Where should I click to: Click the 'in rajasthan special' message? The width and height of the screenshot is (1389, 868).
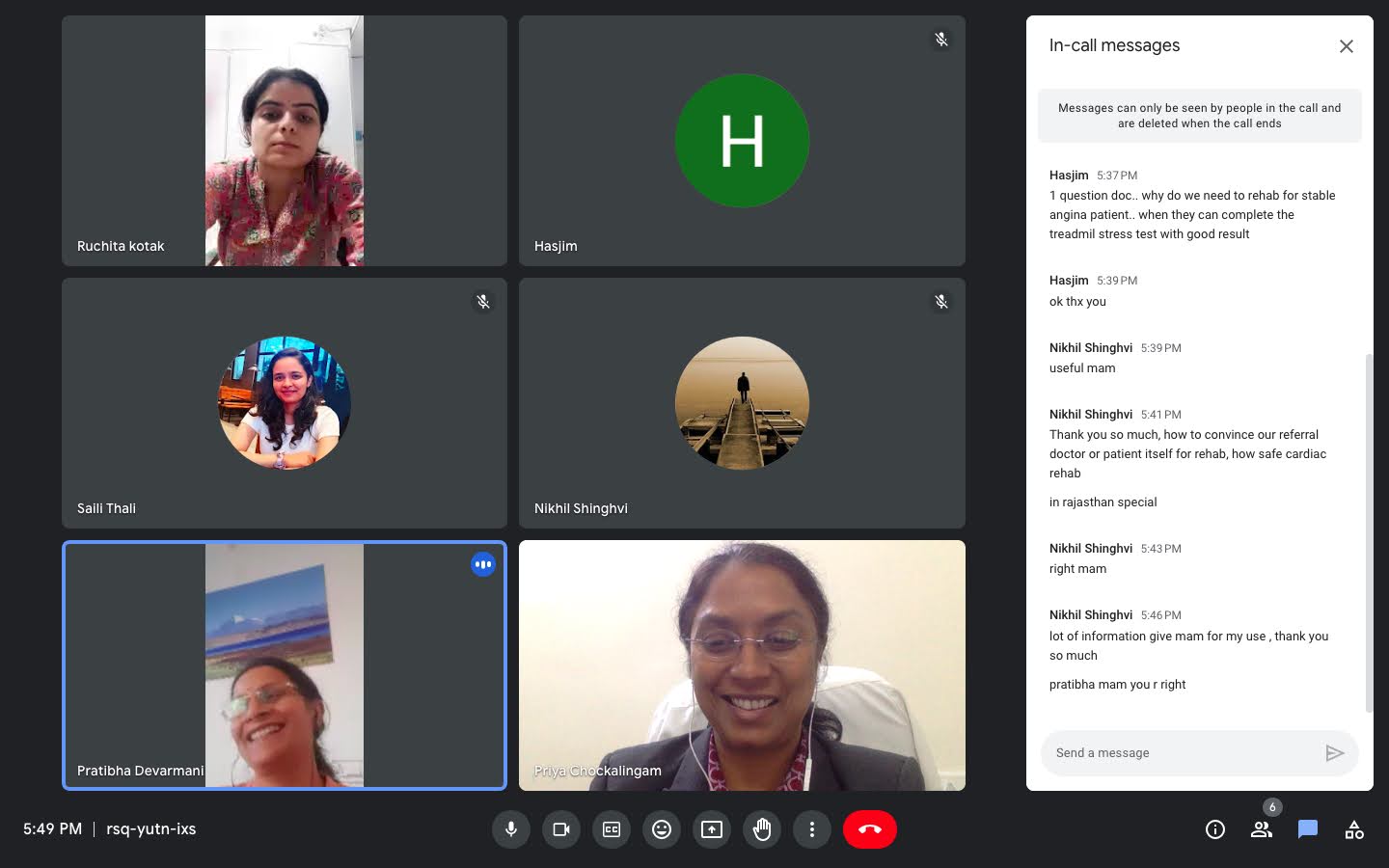tap(1103, 502)
